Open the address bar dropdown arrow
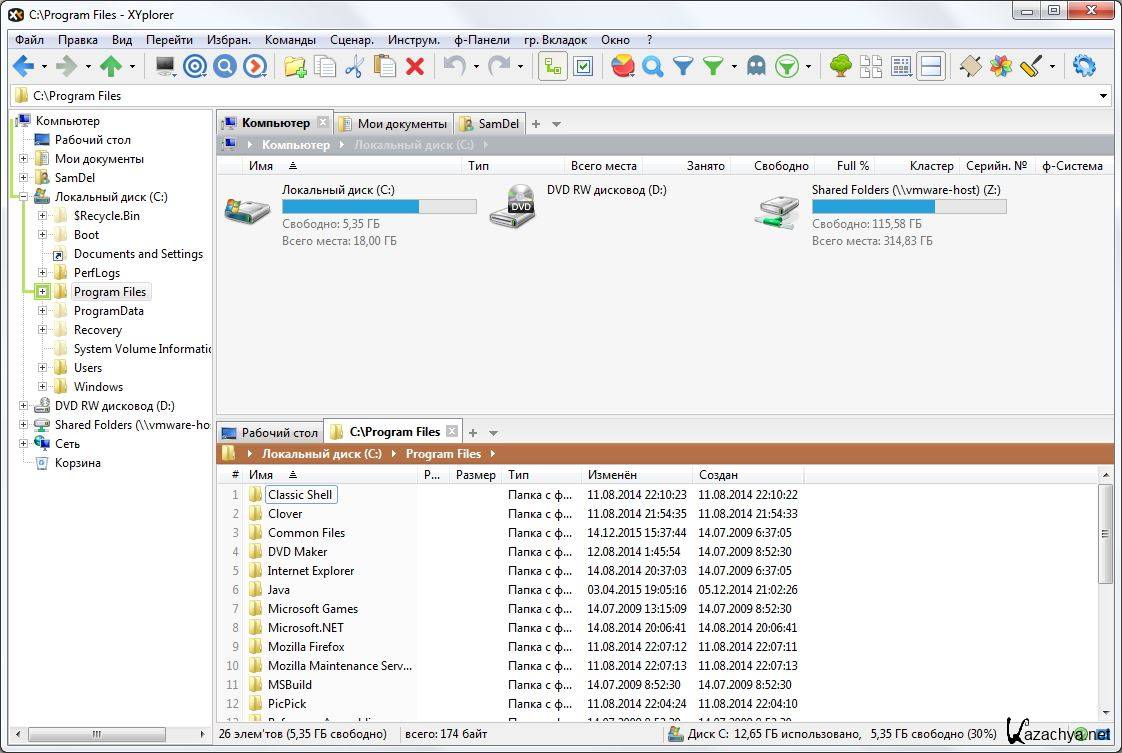The height and width of the screenshot is (753, 1122). (1103, 96)
